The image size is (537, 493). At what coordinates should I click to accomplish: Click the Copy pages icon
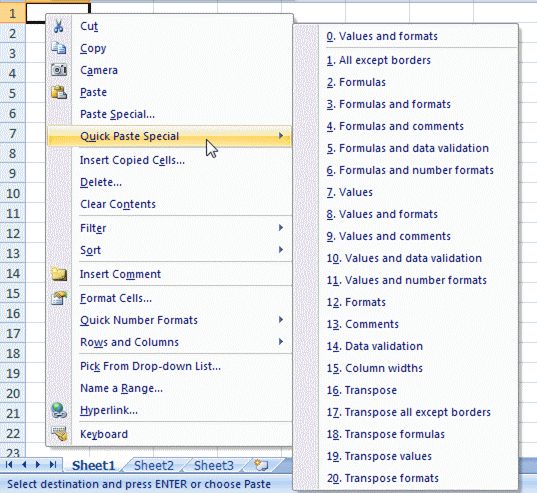(59, 48)
